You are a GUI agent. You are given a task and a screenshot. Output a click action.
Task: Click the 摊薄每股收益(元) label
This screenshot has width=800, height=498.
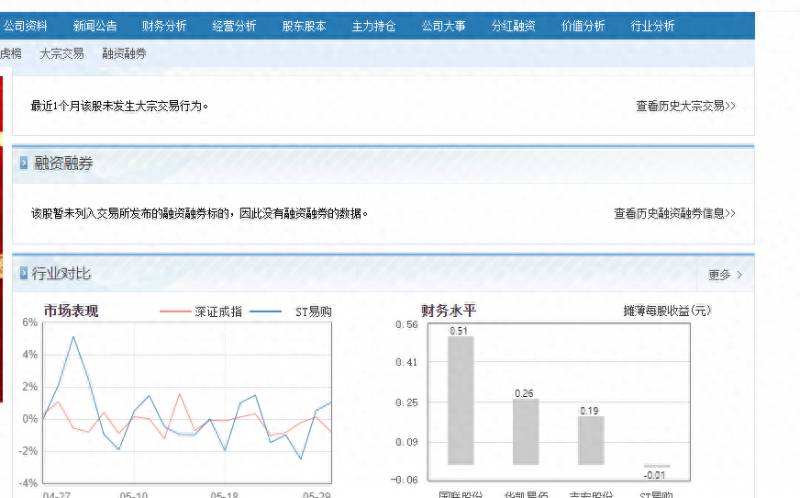tap(667, 310)
